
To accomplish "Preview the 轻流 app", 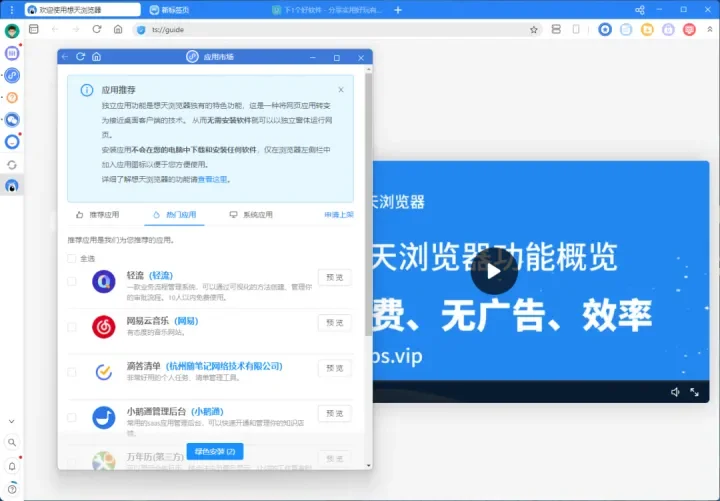I will 335,277.
